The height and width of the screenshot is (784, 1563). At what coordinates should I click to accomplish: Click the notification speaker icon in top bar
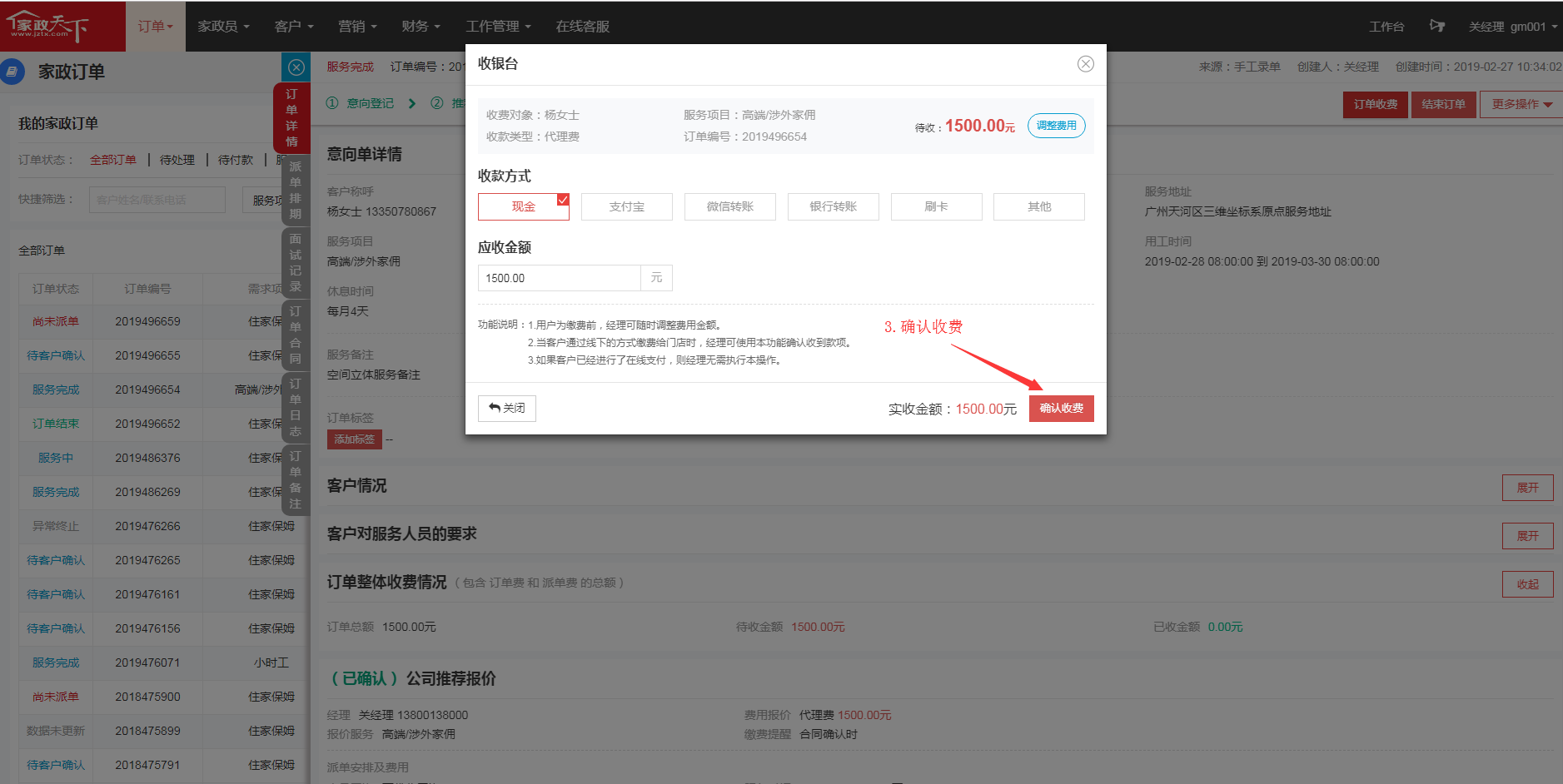[1436, 26]
